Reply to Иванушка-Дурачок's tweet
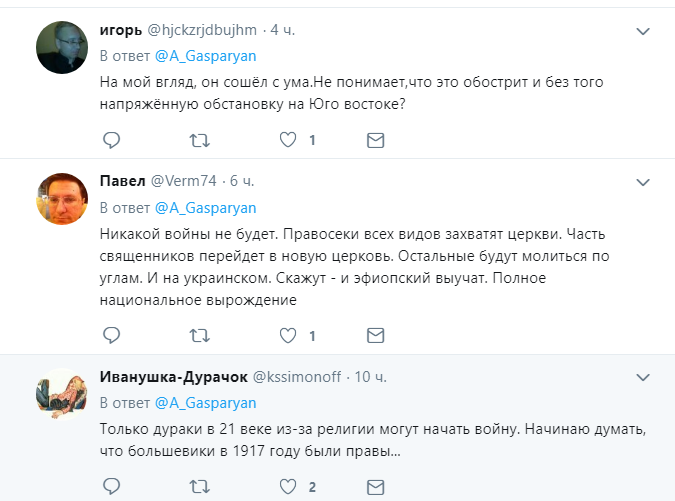Image resolution: width=675 pixels, height=501 pixels. [x=111, y=487]
